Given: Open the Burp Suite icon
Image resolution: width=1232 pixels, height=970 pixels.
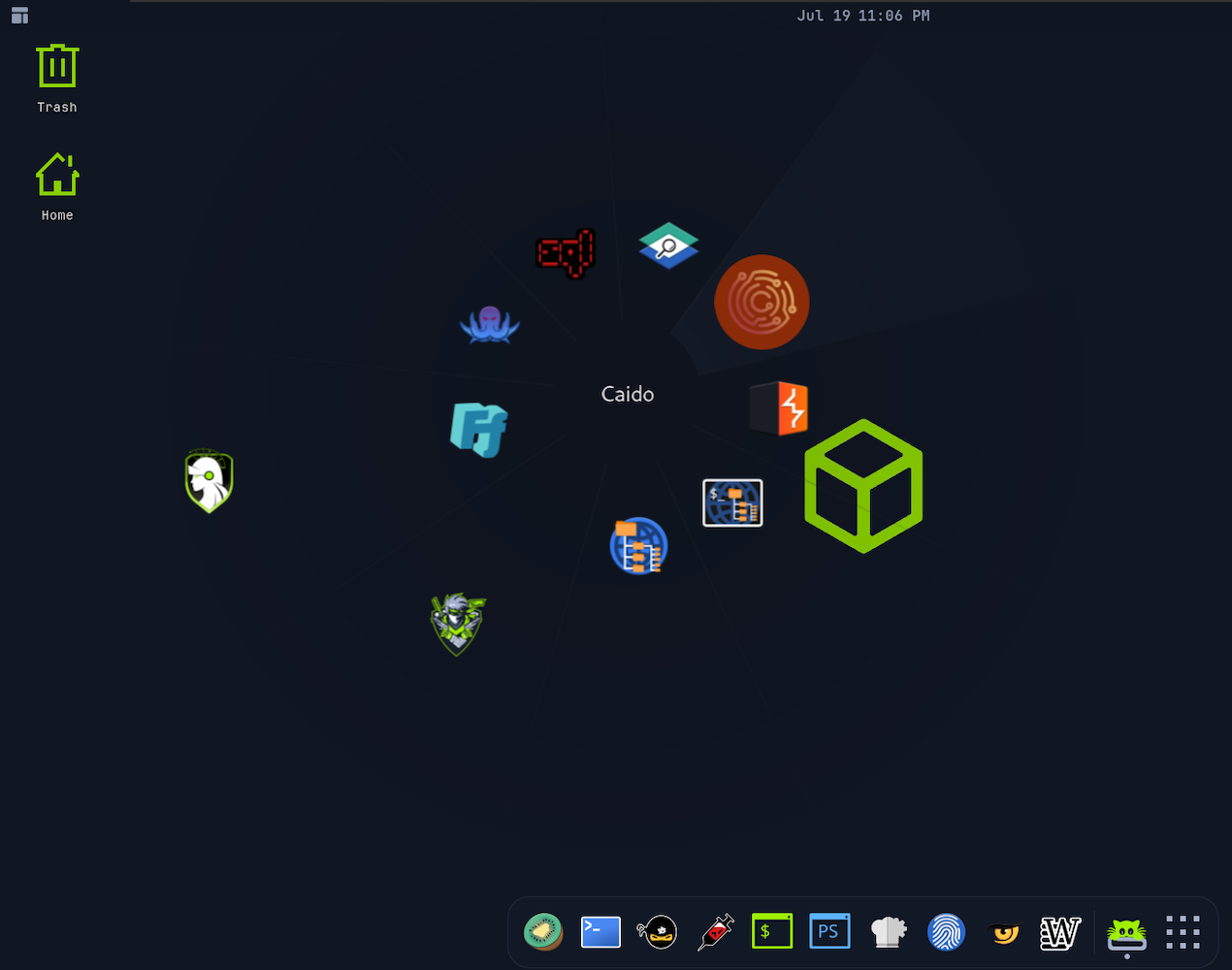Looking at the screenshot, I should [x=779, y=407].
